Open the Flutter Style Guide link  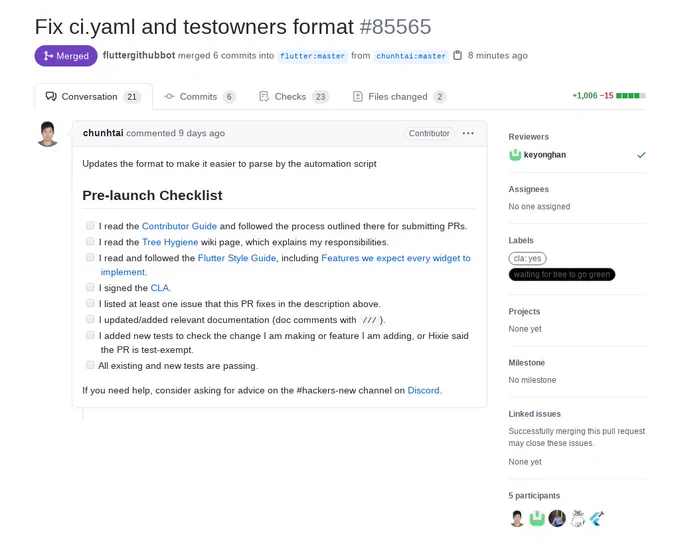[x=237, y=258]
